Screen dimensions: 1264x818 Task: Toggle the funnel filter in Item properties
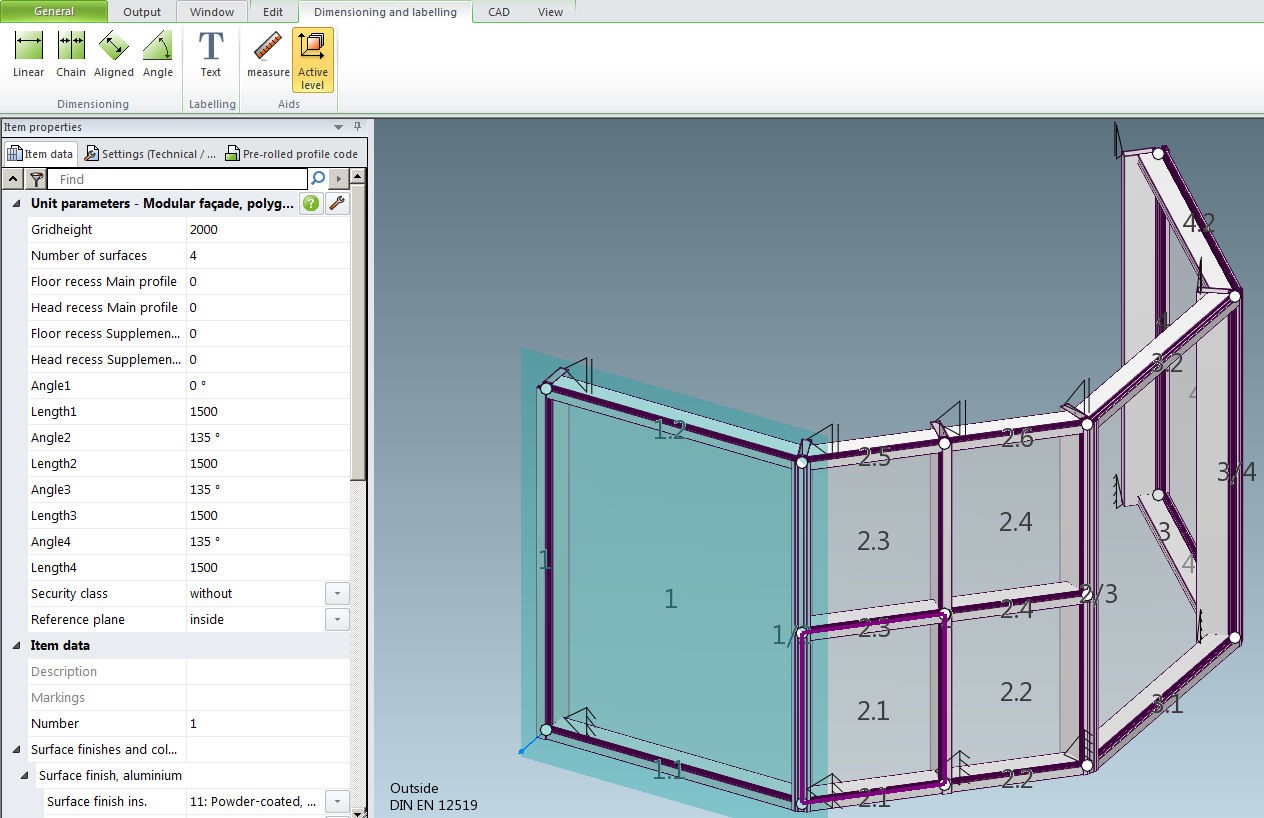click(x=36, y=179)
